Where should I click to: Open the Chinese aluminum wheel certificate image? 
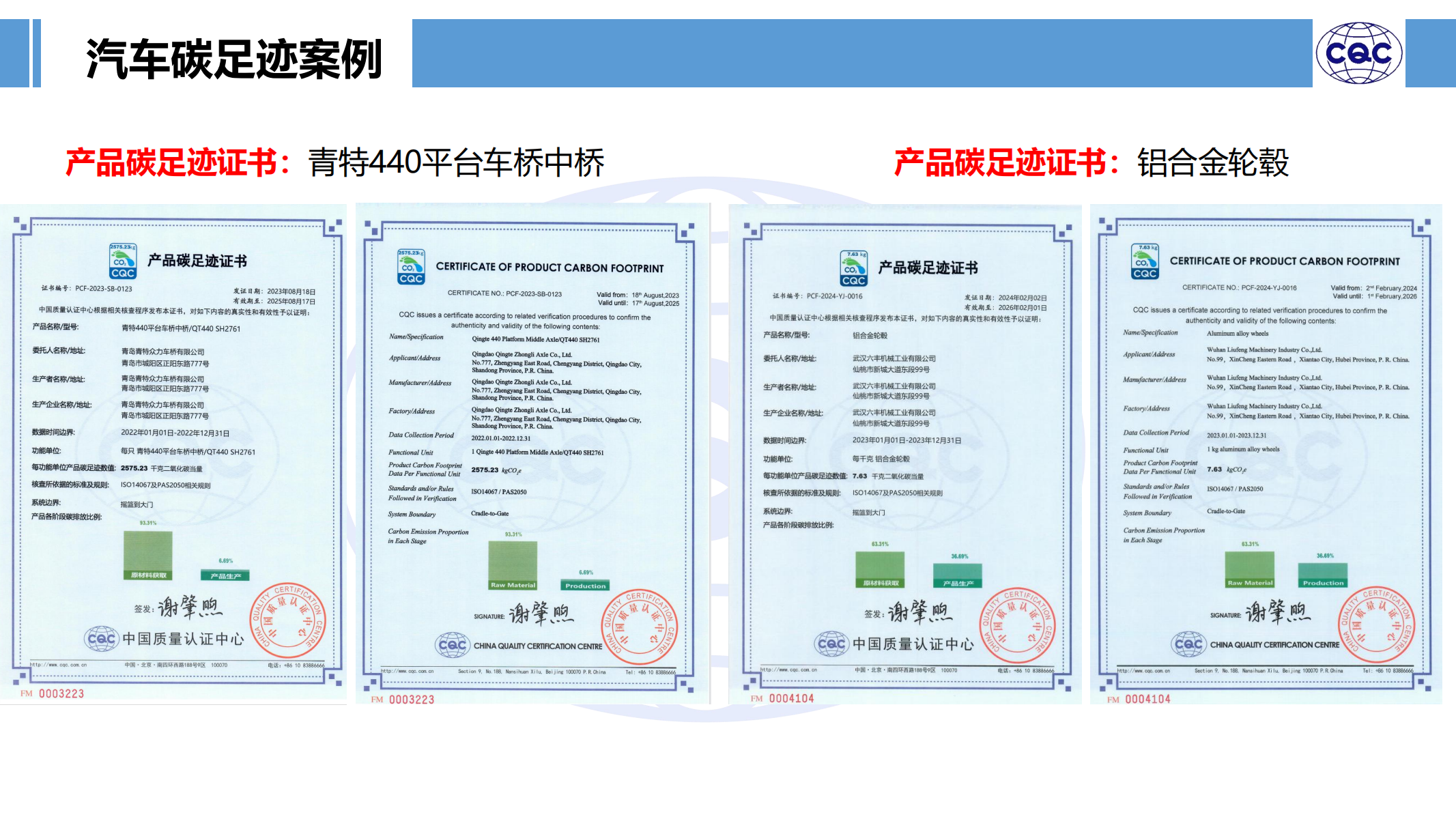[x=905, y=454]
